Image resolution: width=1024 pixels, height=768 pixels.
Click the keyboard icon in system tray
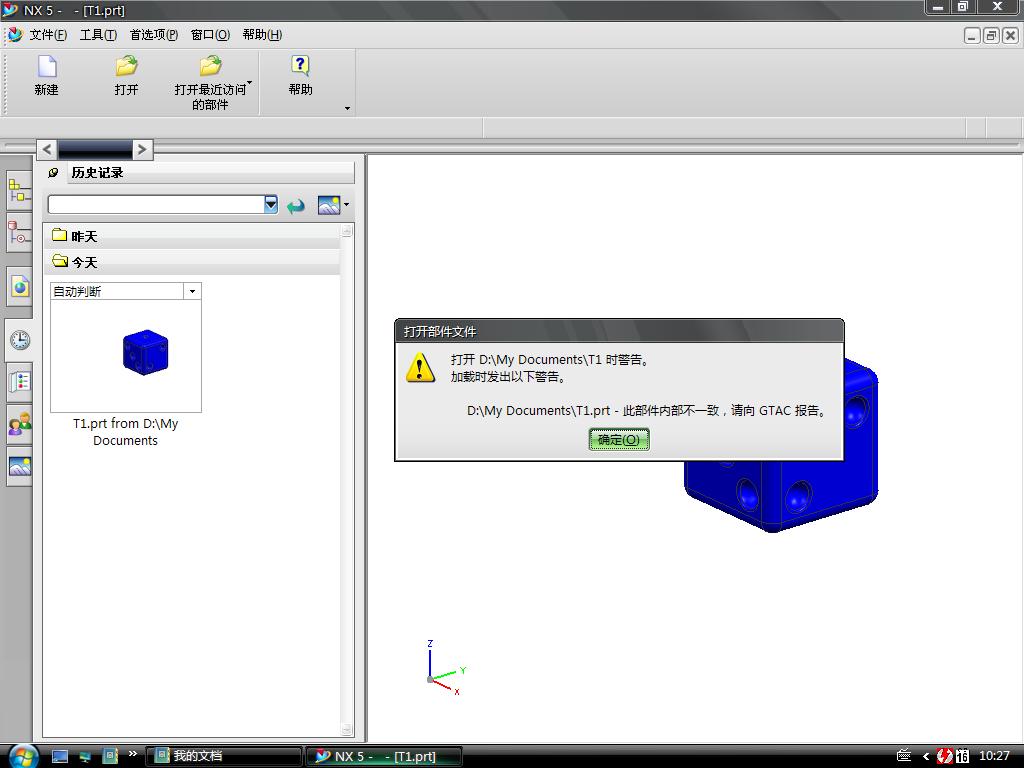(x=904, y=756)
